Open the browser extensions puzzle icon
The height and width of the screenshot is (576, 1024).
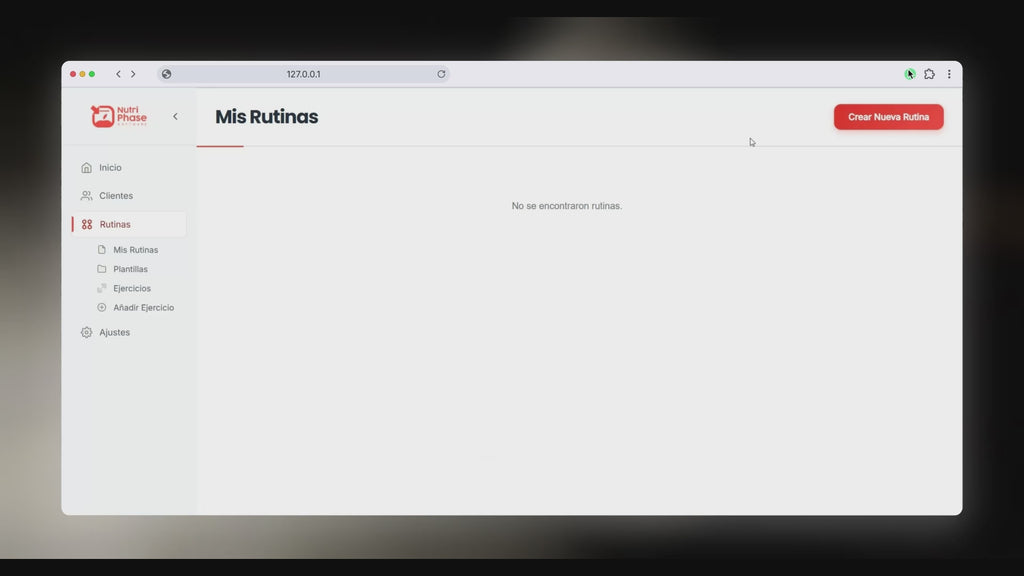(929, 74)
